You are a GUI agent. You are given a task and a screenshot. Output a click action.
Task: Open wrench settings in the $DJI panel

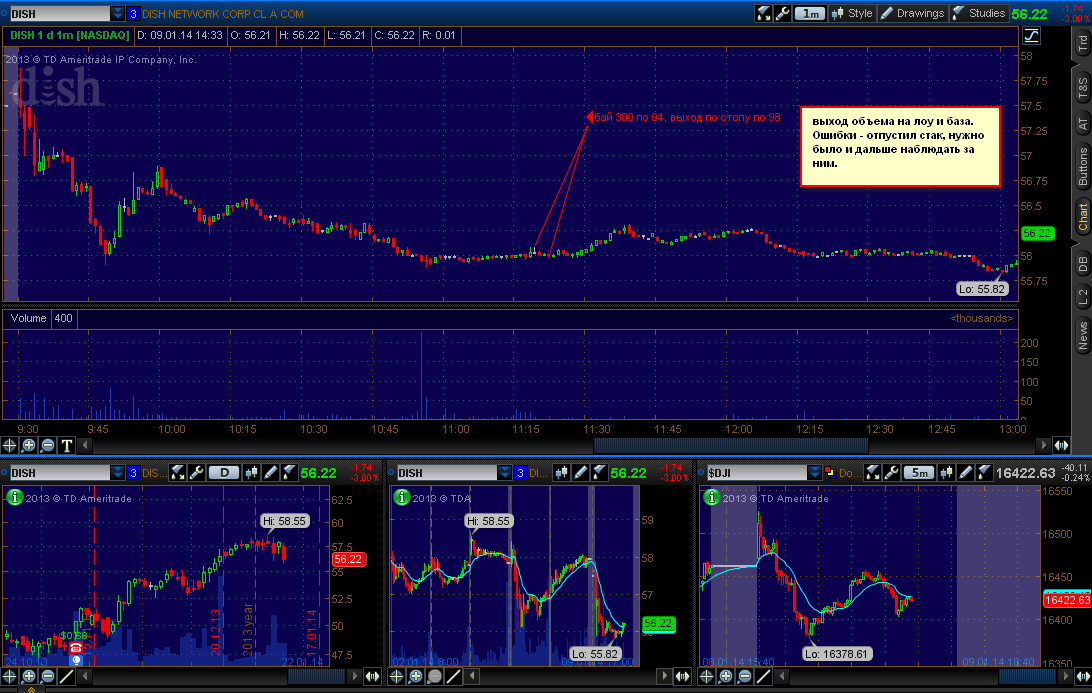(x=891, y=473)
